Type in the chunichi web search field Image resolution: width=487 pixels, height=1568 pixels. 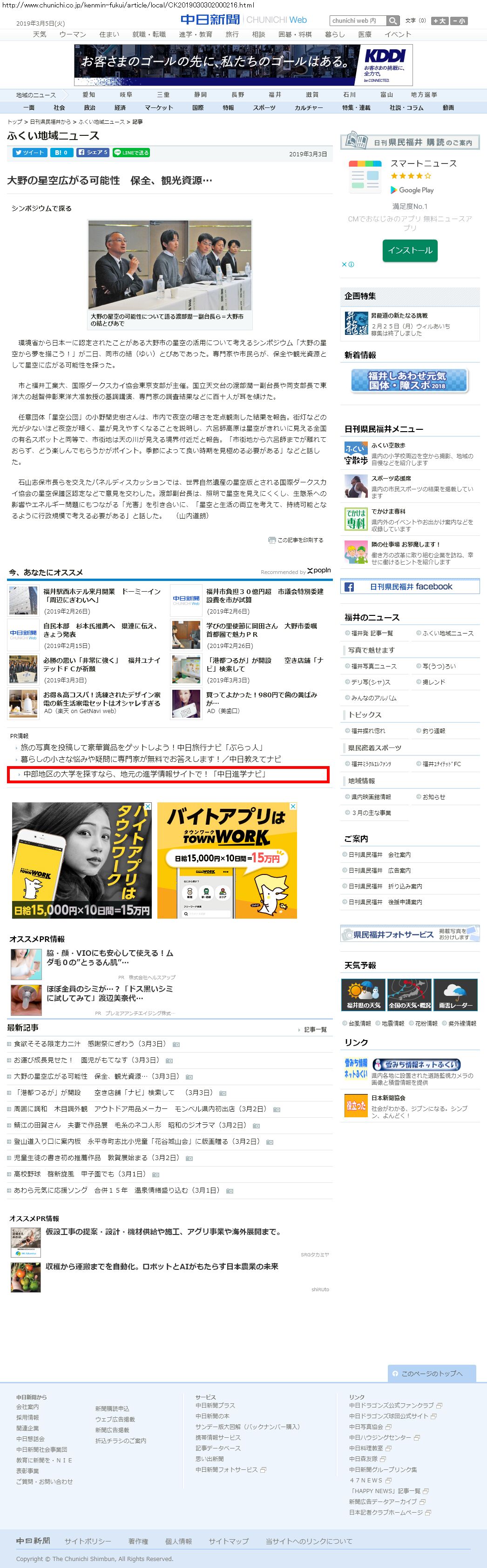[358, 20]
